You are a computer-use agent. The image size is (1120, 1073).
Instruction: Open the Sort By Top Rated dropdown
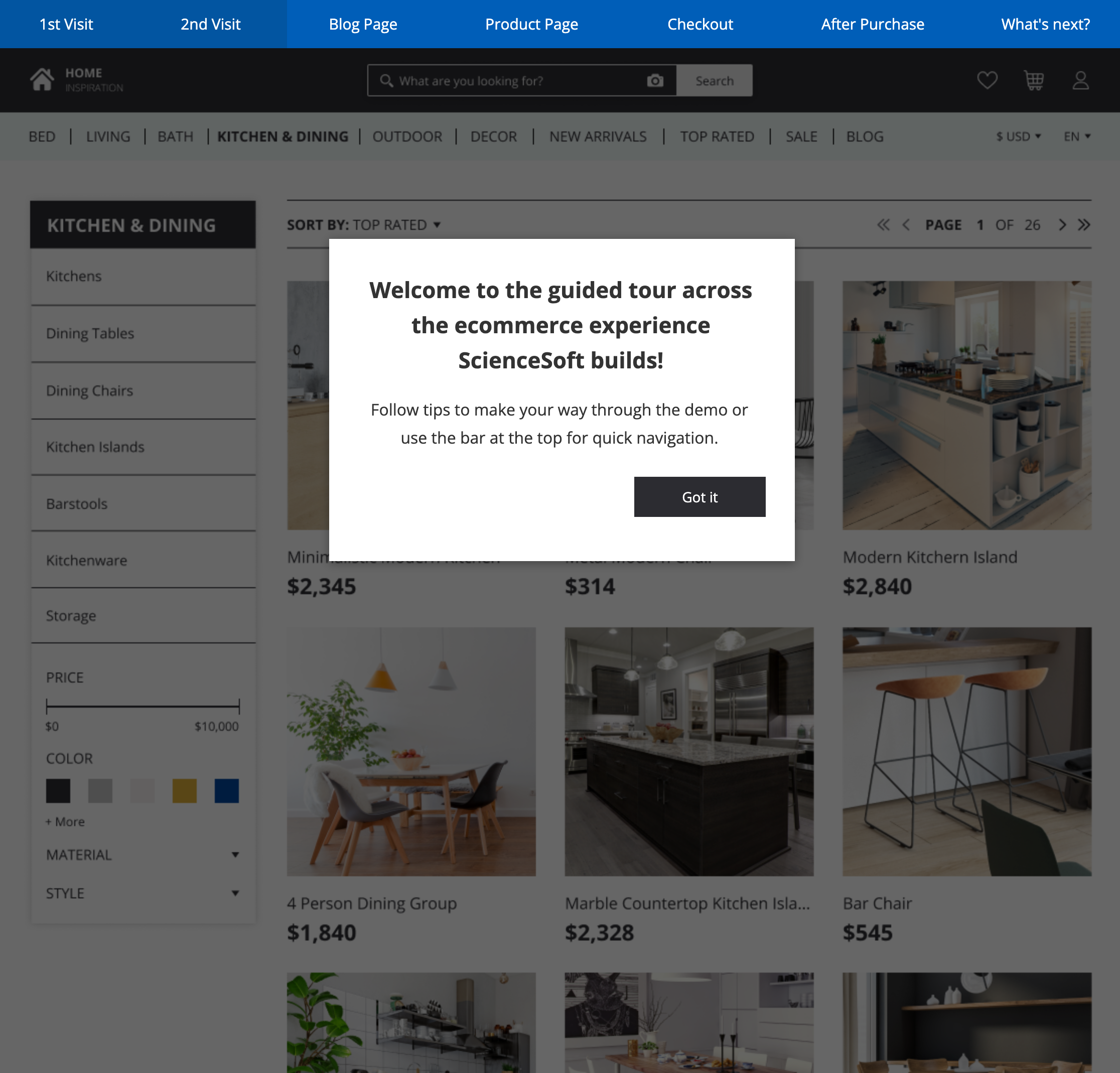(x=364, y=225)
